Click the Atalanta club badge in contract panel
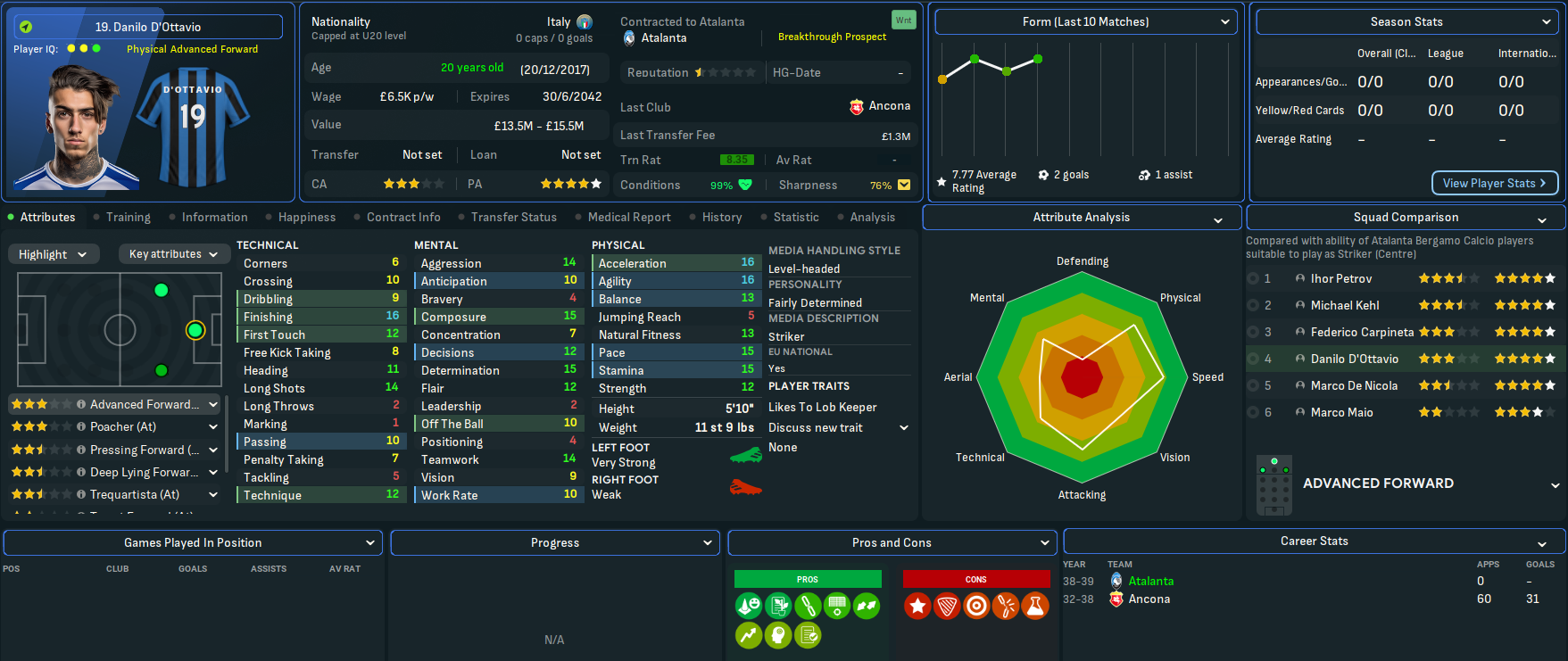Viewport: 1568px width, 661px height. click(629, 37)
